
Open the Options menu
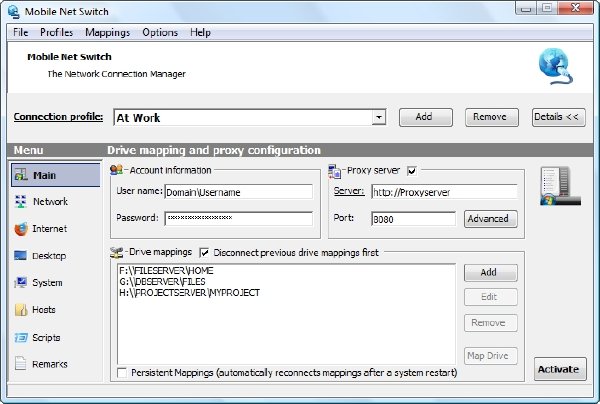pyautogui.click(x=160, y=33)
